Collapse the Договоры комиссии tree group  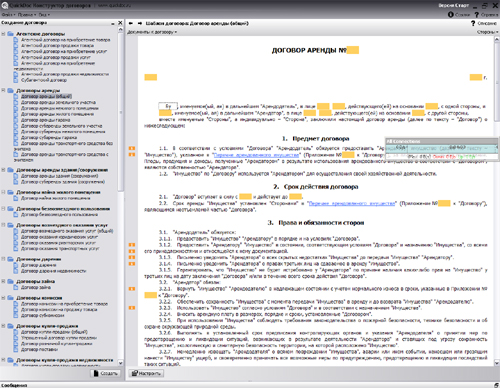coord(3,298)
